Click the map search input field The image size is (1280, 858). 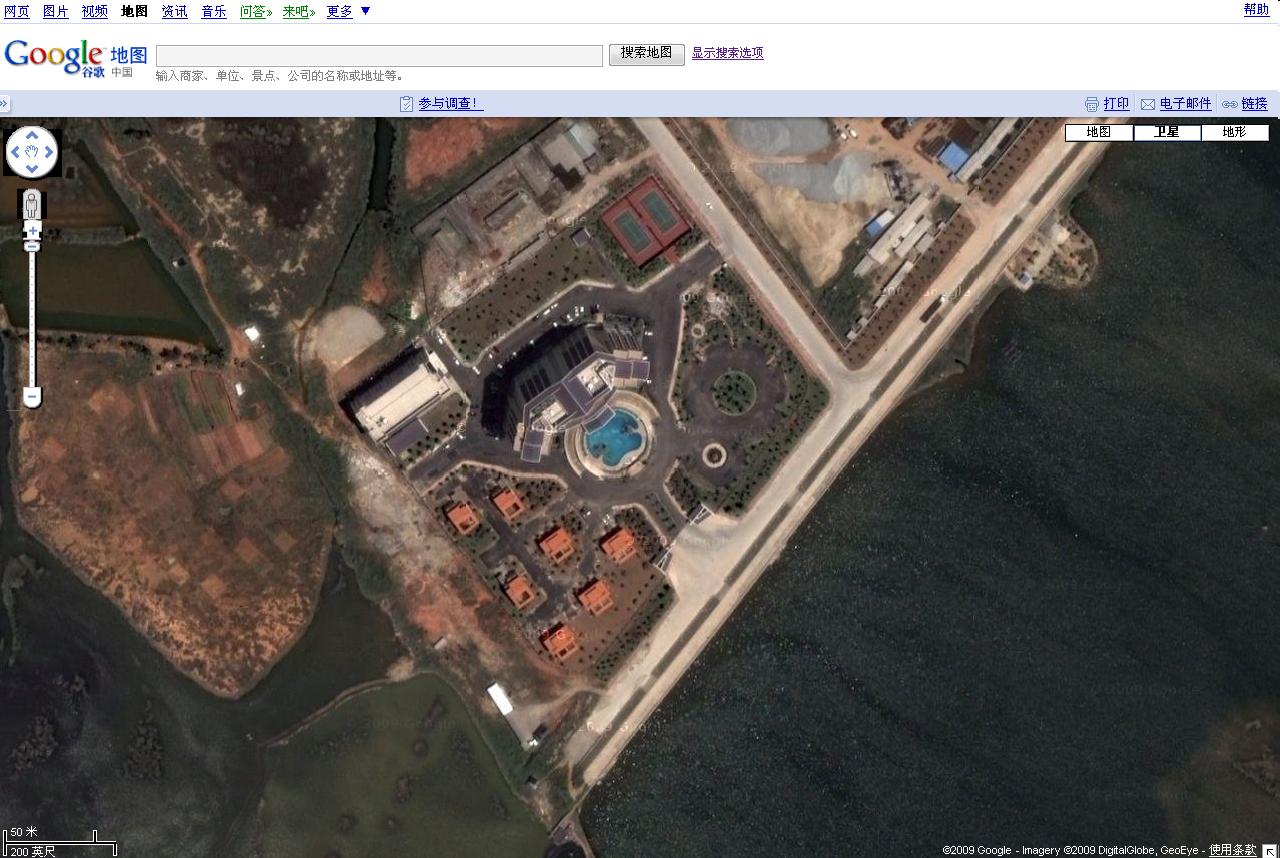pyautogui.click(x=379, y=55)
